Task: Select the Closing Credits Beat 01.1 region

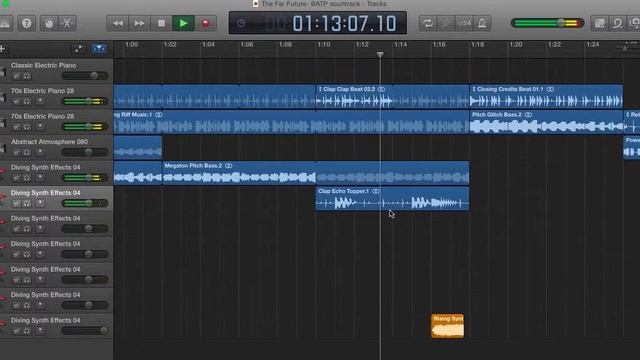Action: click(546, 97)
